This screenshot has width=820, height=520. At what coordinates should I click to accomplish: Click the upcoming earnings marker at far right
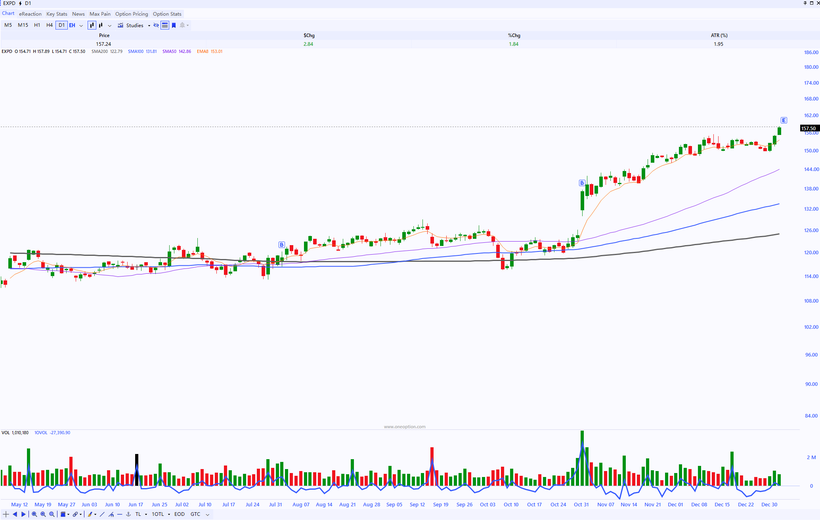tap(784, 120)
